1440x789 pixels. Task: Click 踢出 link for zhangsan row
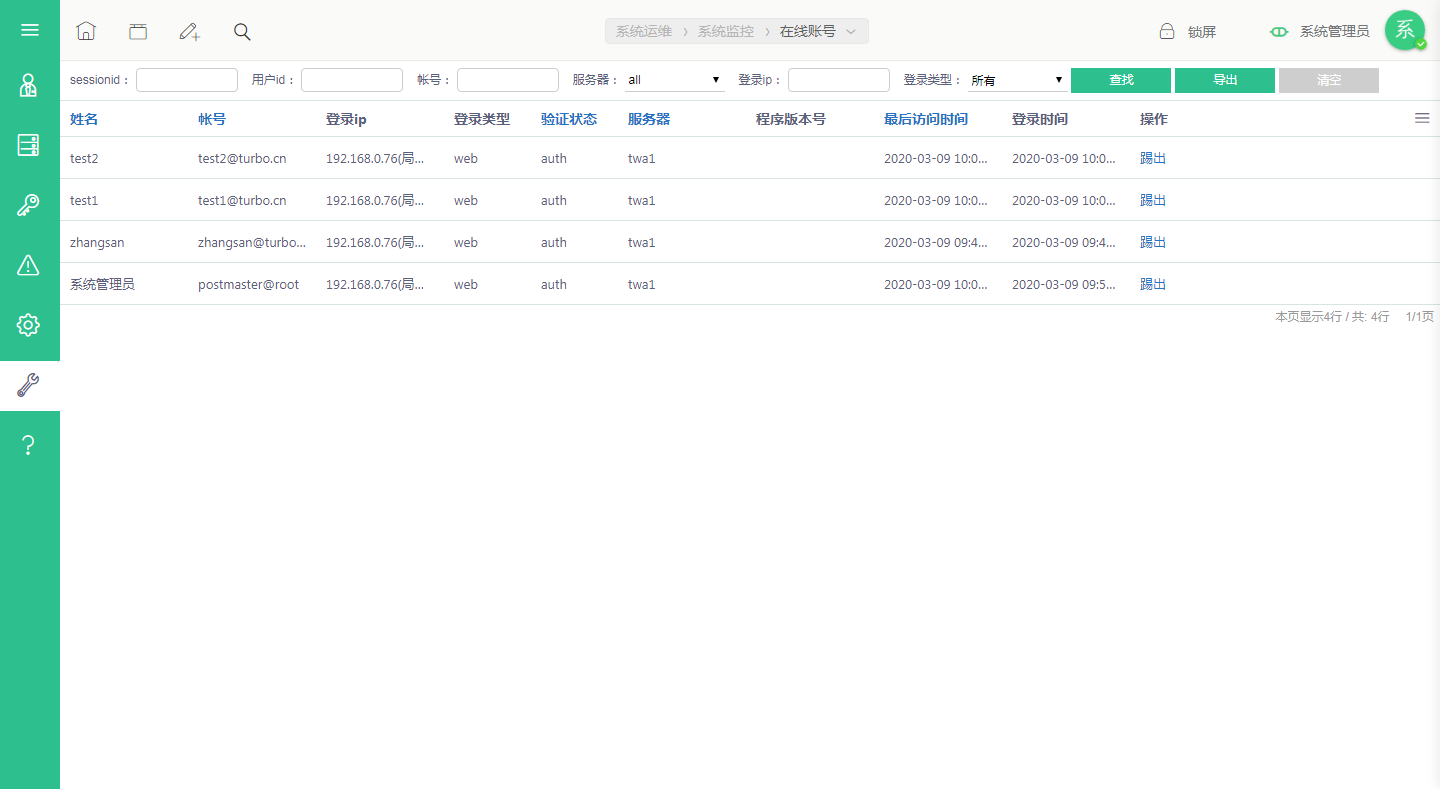[1153, 242]
